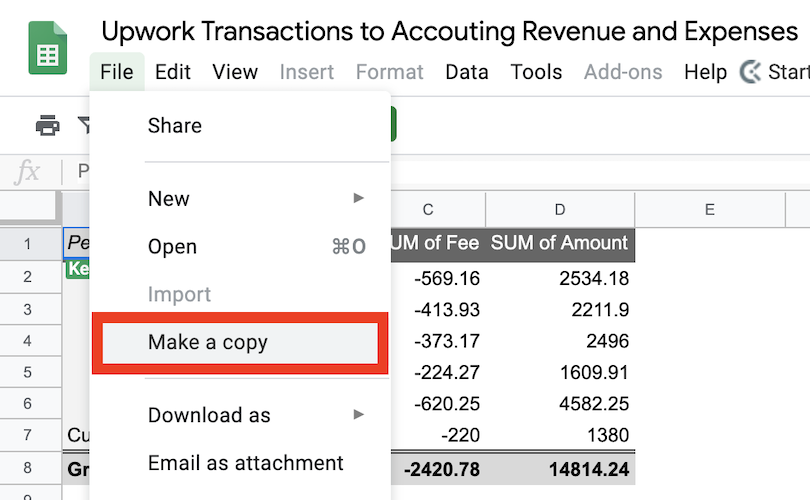Viewport: 810px width, 500px height.
Task: Click cell containing -220
Action: pyautogui.click(x=438, y=435)
